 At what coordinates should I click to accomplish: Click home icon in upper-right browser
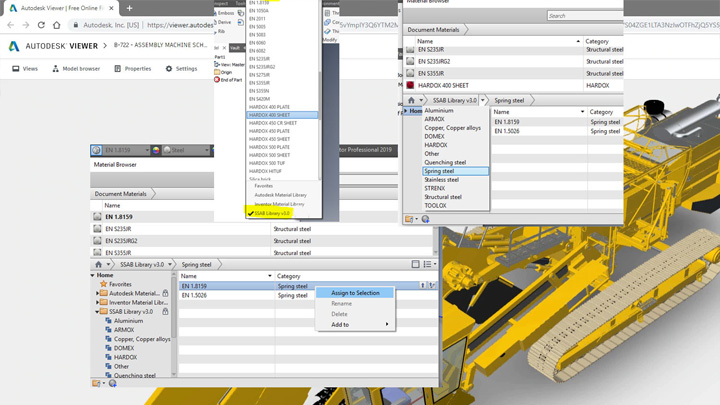coord(411,100)
